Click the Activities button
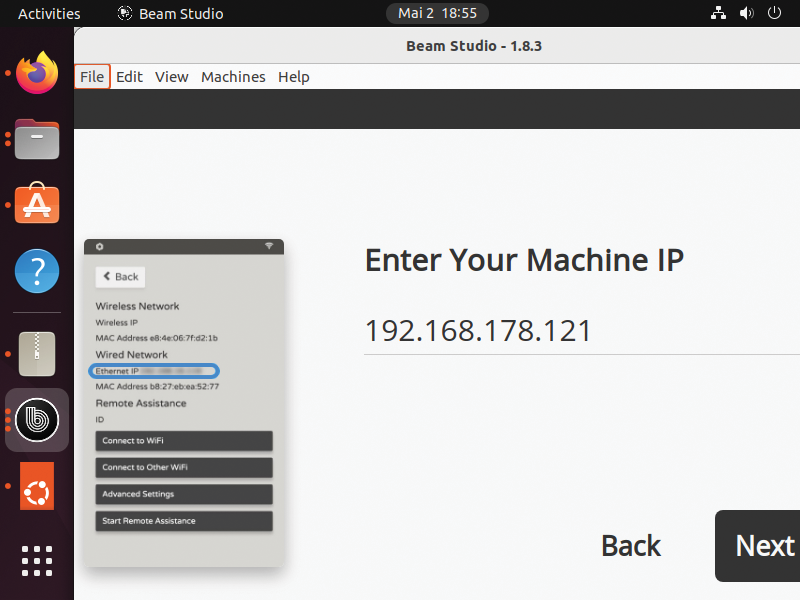 click(49, 13)
